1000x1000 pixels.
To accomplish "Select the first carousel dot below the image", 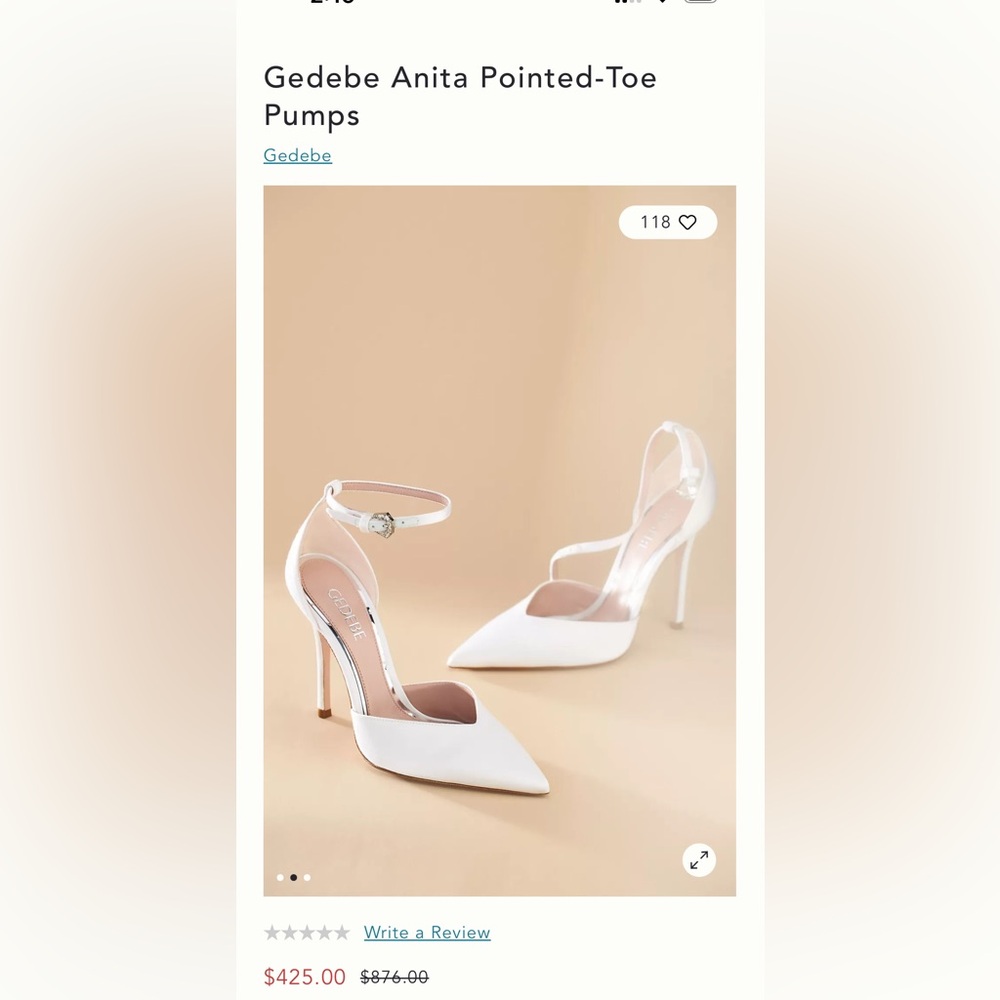I will point(280,877).
